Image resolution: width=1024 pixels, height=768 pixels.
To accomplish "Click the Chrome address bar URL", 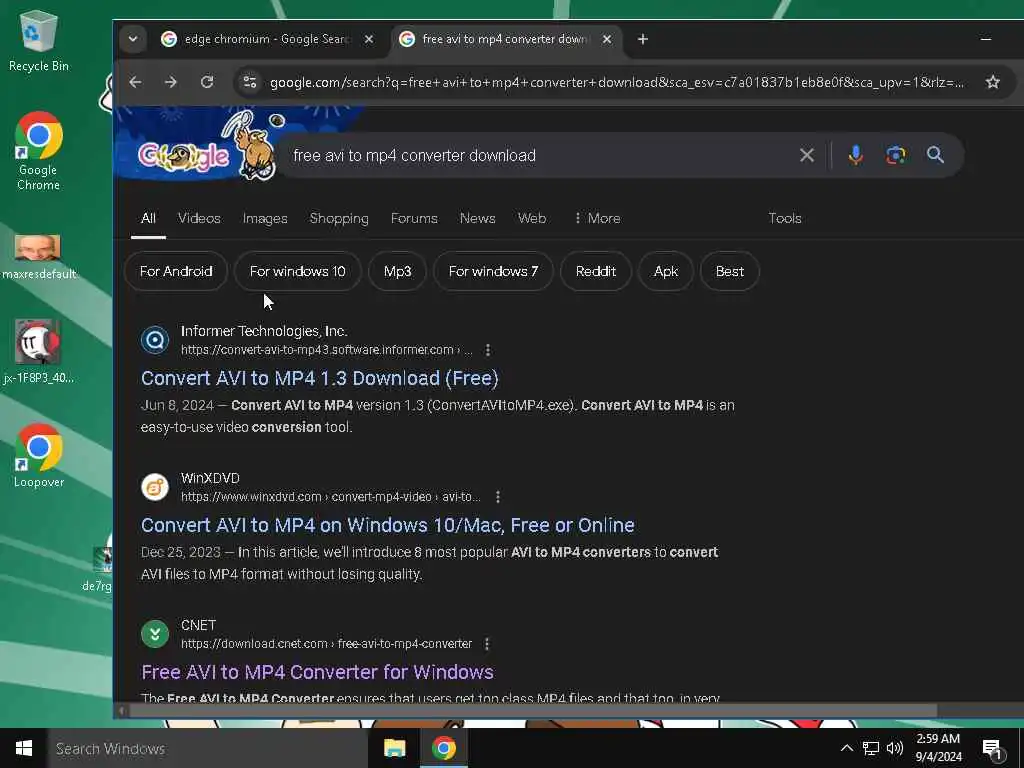I will tap(616, 82).
